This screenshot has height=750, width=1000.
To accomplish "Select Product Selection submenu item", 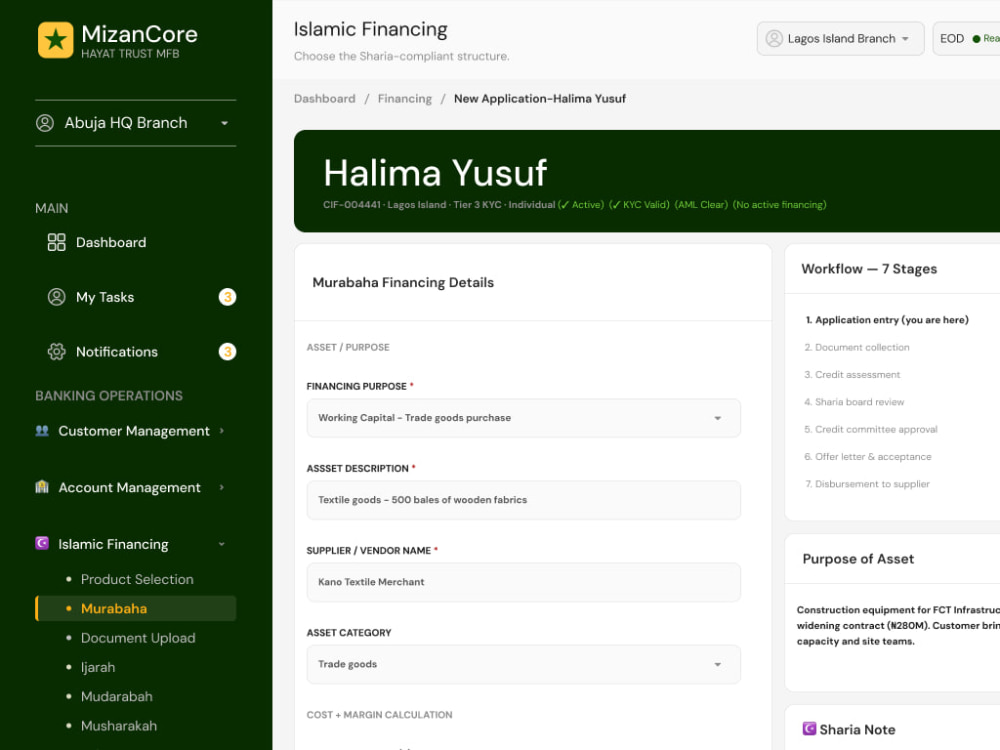I will (x=137, y=579).
